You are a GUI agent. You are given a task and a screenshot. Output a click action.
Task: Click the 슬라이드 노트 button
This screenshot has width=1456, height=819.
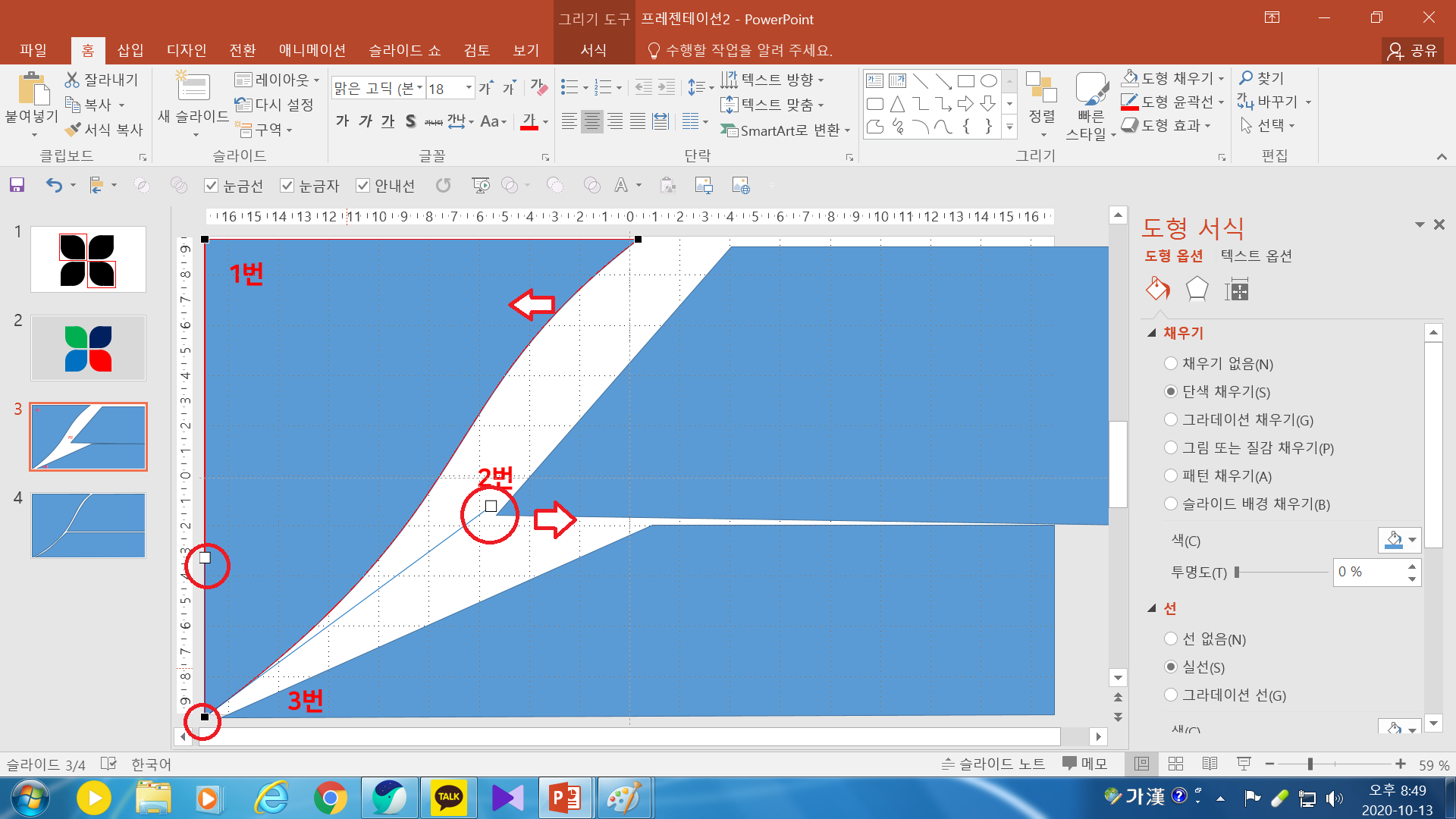[993, 764]
